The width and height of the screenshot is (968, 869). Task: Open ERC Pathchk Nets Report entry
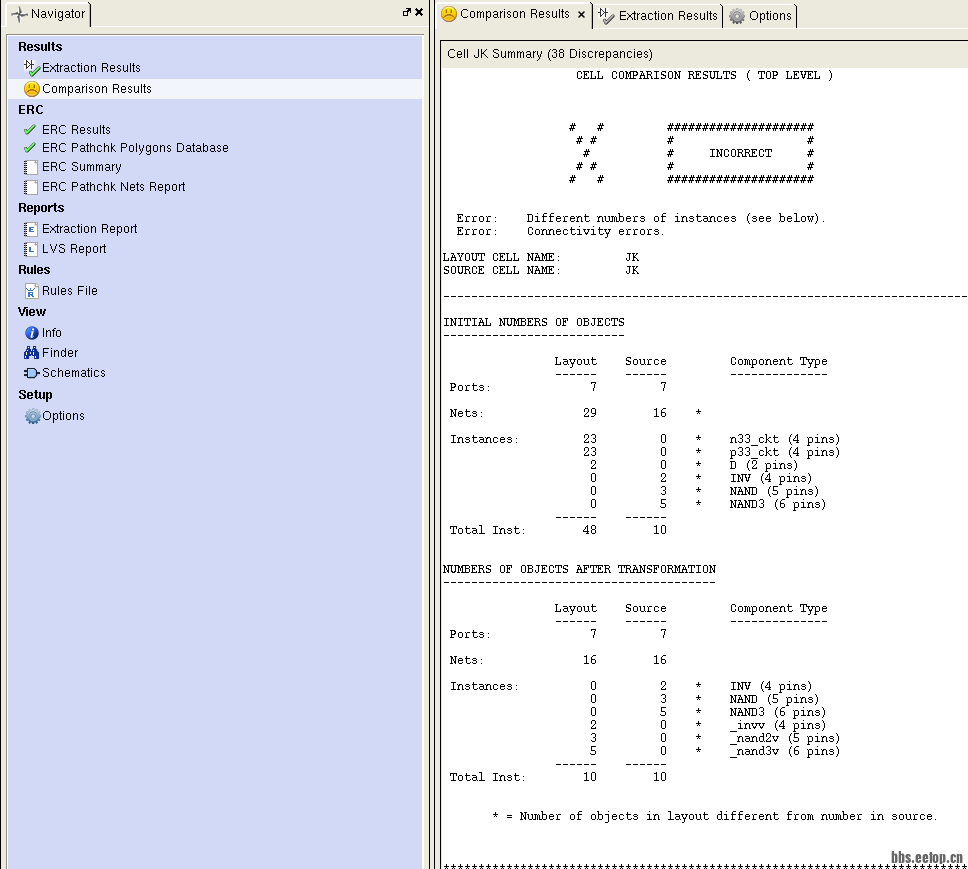pos(114,187)
